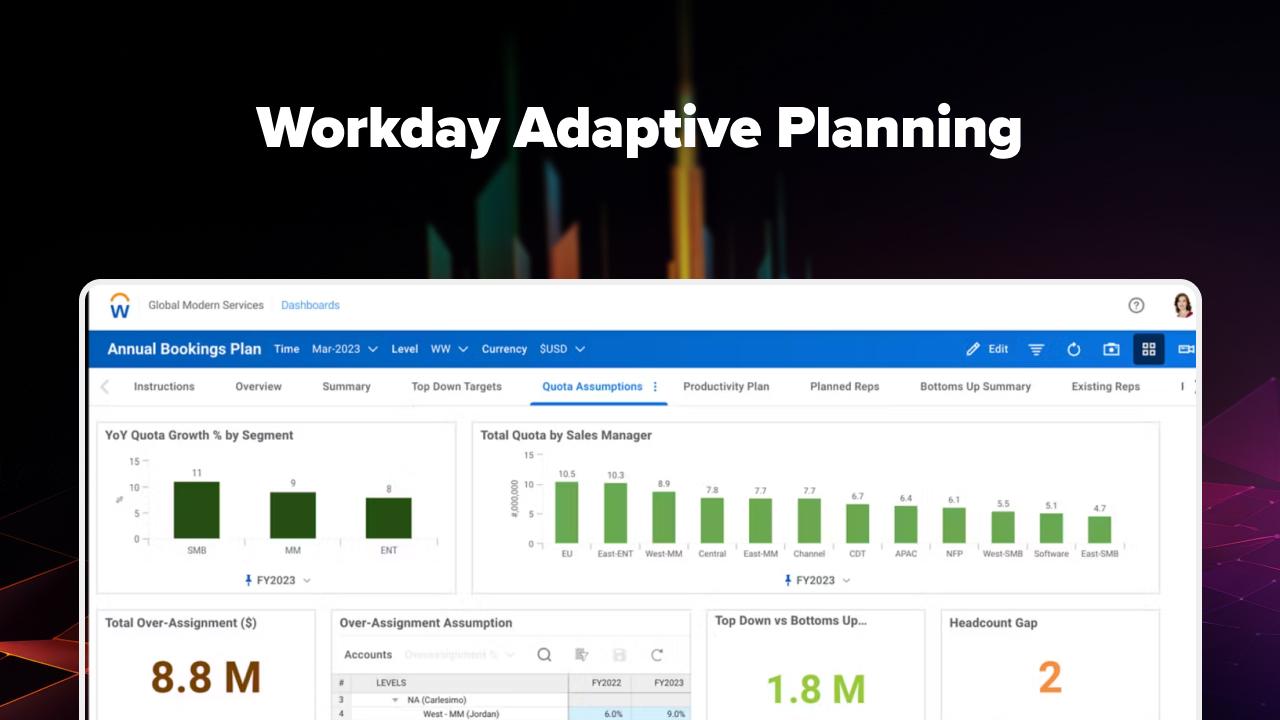
Task: Switch to the Productivity Plan tab
Action: click(726, 386)
